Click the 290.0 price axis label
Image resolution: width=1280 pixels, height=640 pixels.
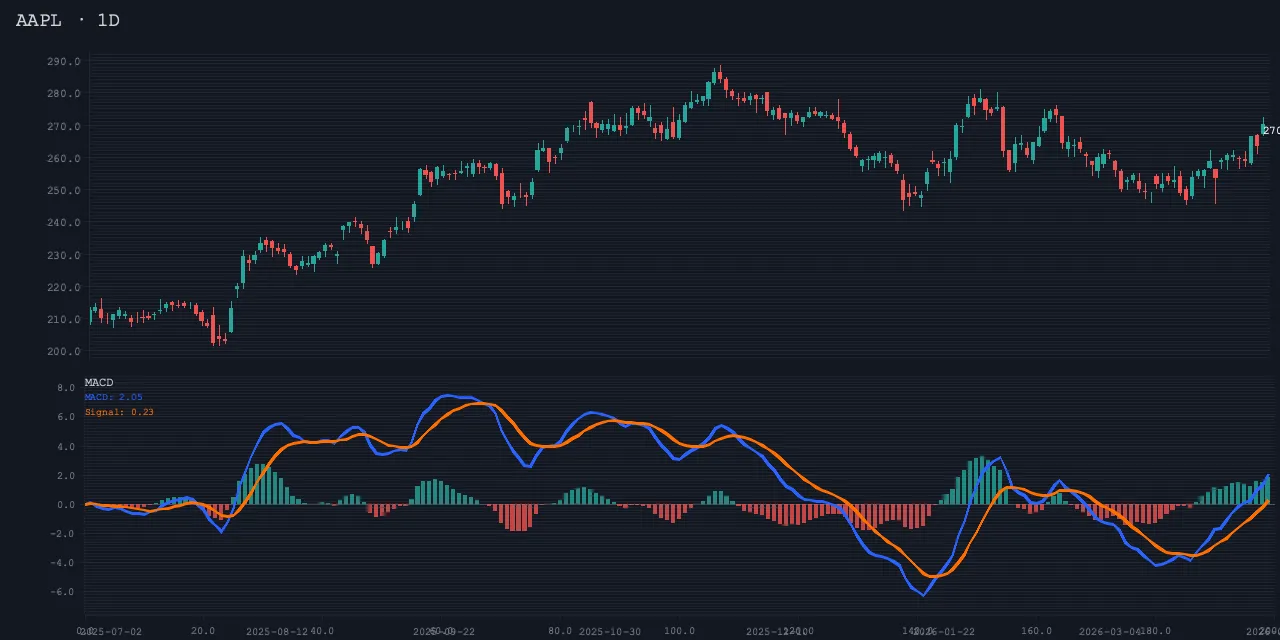(x=63, y=62)
